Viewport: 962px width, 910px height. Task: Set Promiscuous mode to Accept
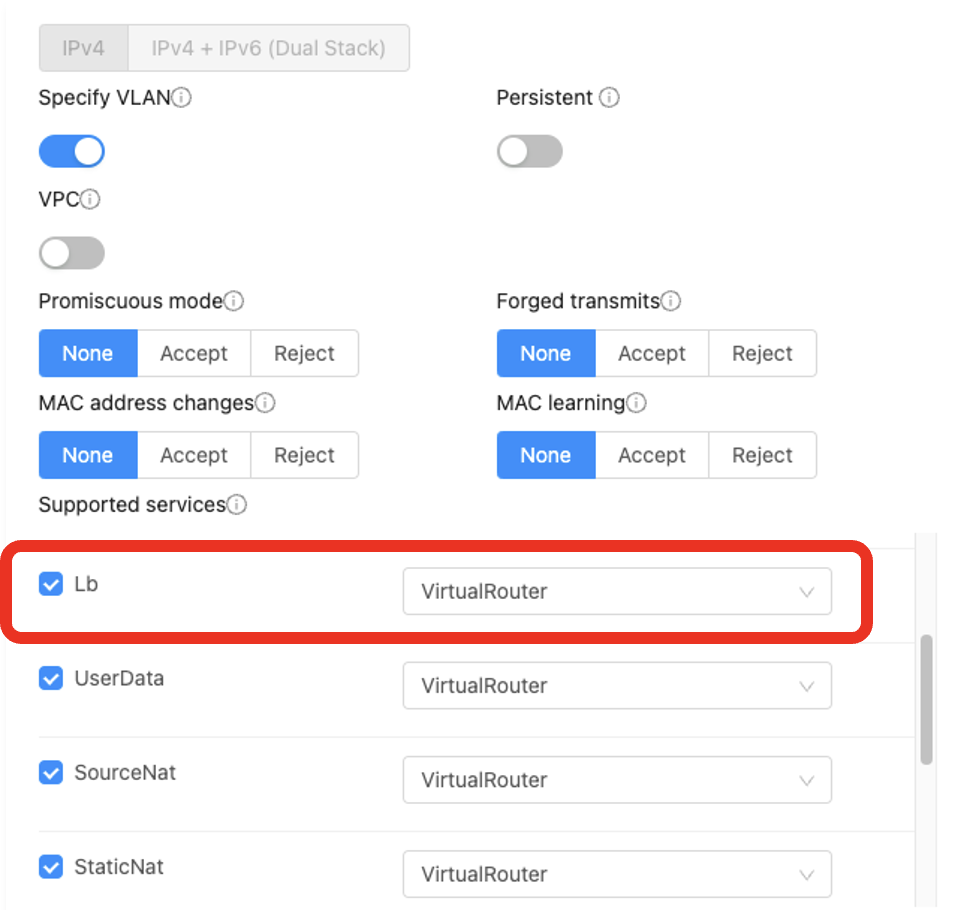tap(194, 353)
